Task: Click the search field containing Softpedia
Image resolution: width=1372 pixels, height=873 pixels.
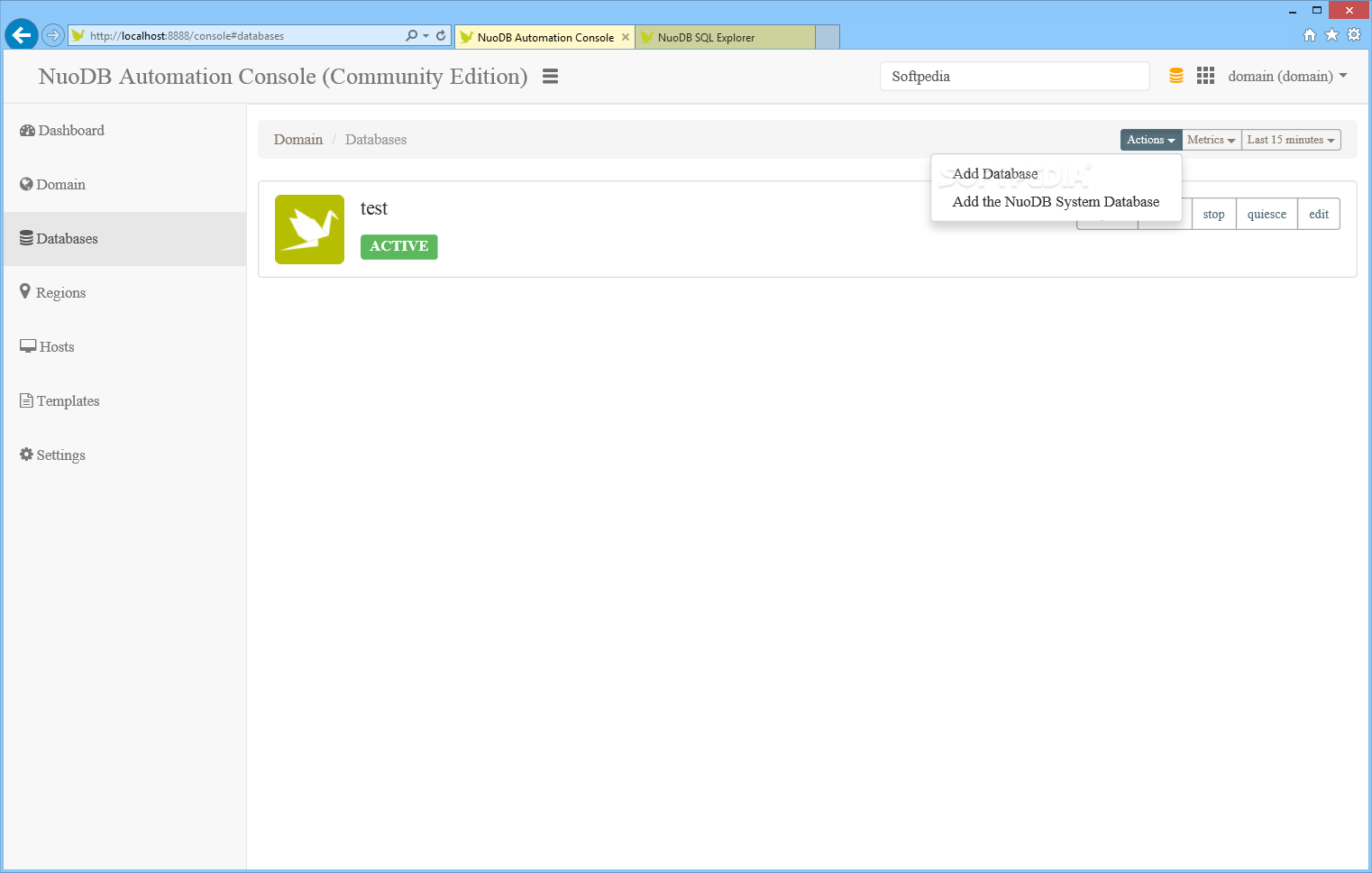Action: pyautogui.click(x=1015, y=77)
